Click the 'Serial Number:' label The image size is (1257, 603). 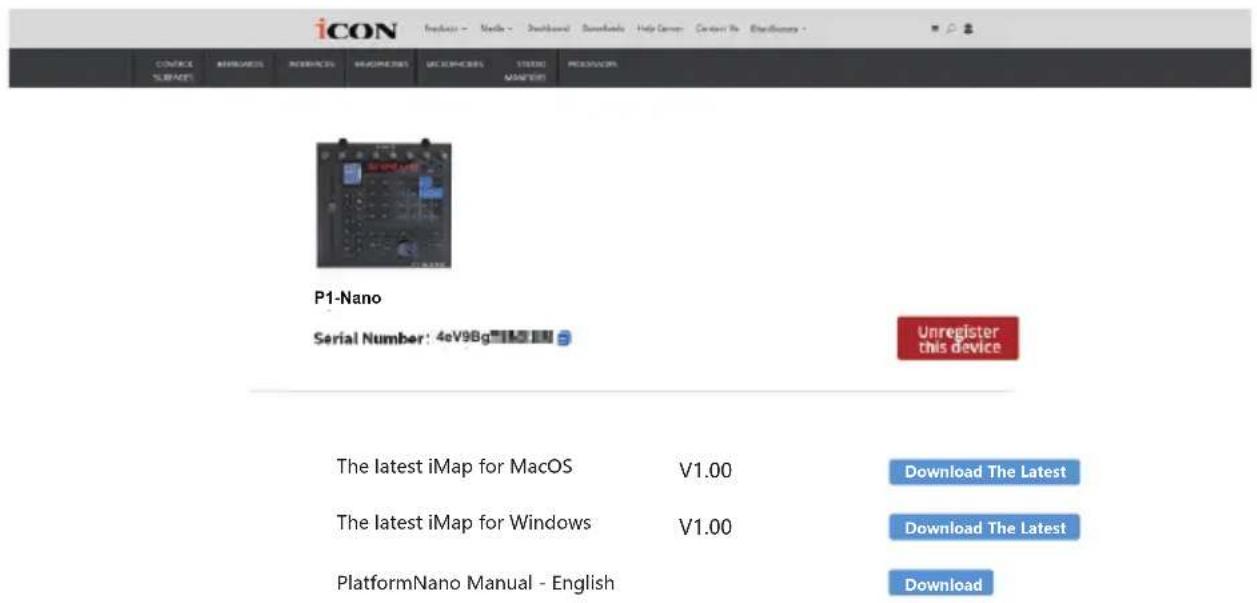[x=372, y=339]
